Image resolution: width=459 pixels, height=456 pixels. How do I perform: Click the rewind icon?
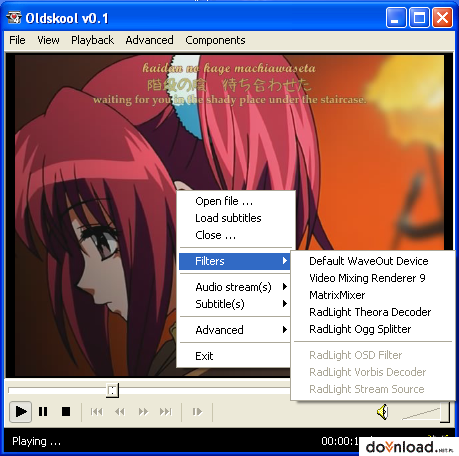click(120, 412)
